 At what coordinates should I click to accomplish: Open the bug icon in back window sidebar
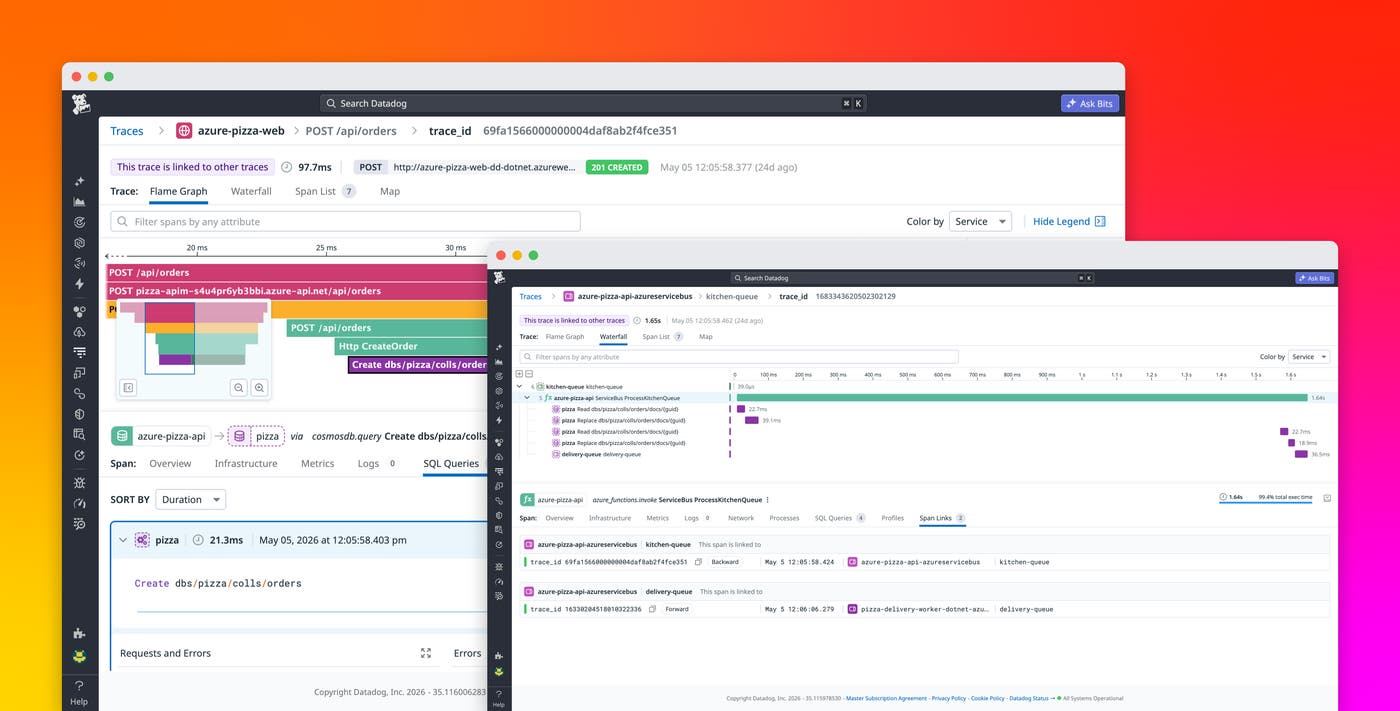(x=79, y=482)
